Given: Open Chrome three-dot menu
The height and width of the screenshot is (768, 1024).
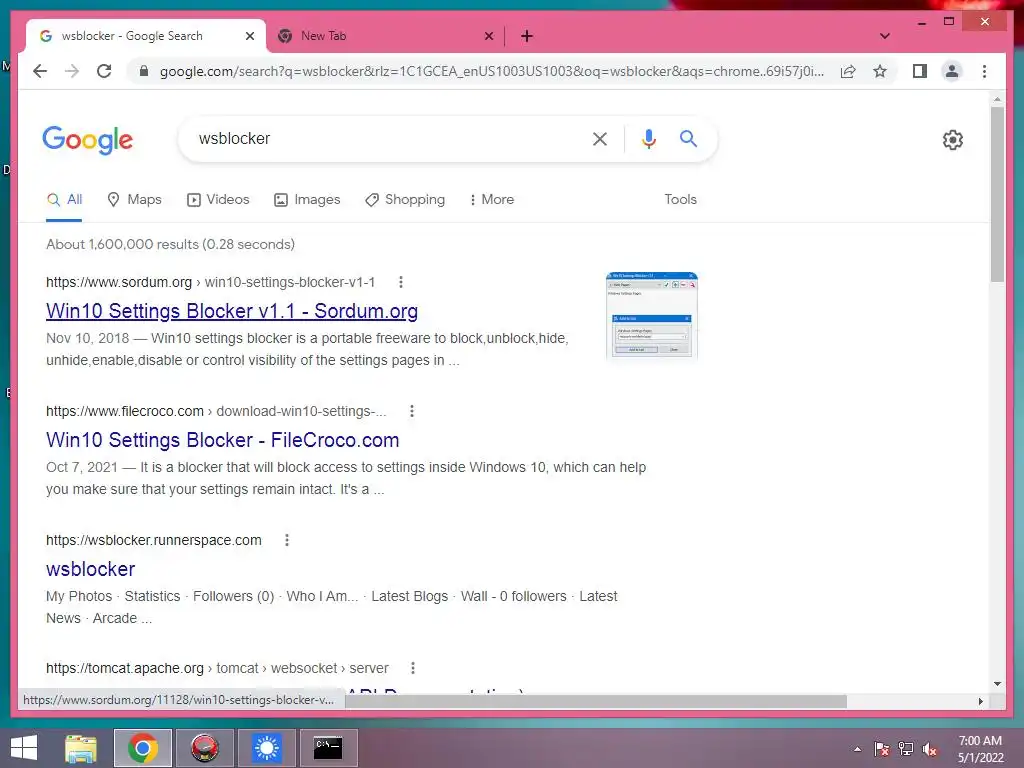Looking at the screenshot, I should 984,71.
